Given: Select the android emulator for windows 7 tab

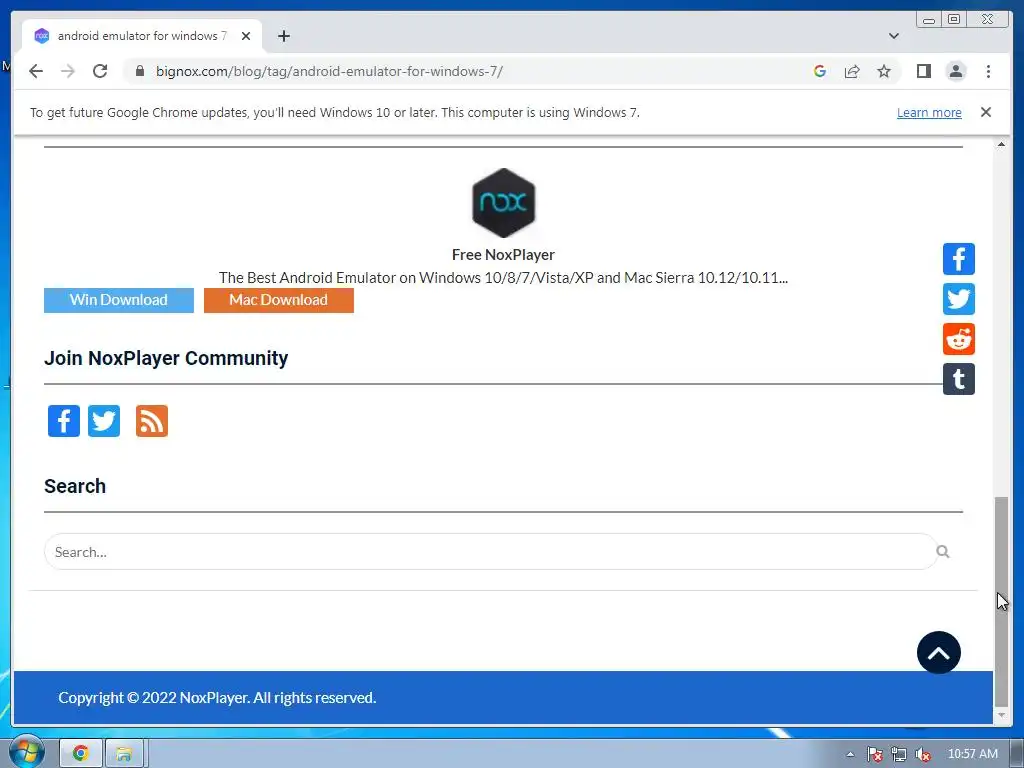Looking at the screenshot, I should [142, 36].
